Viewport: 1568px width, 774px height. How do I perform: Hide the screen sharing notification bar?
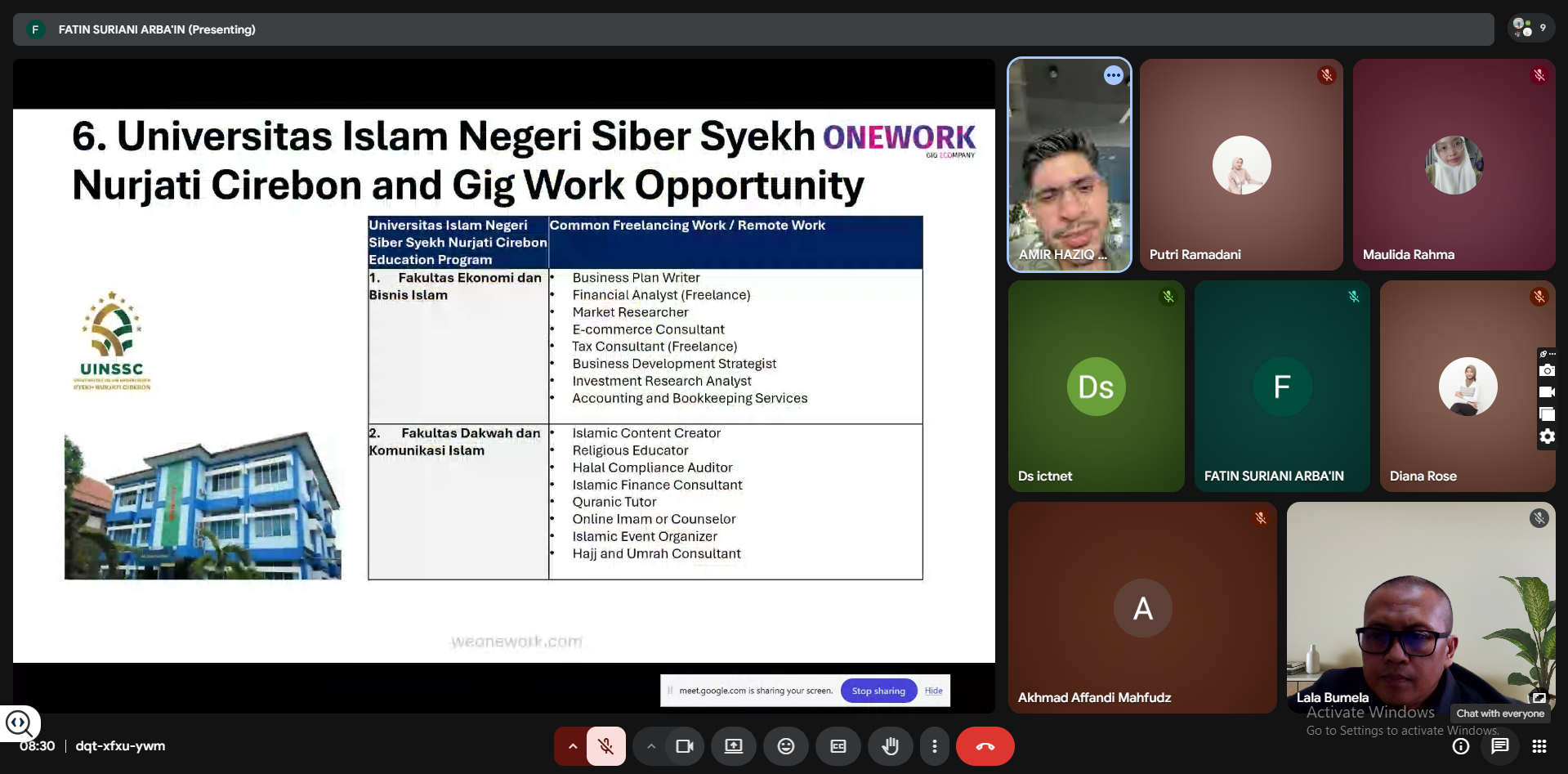pyautogui.click(x=933, y=691)
